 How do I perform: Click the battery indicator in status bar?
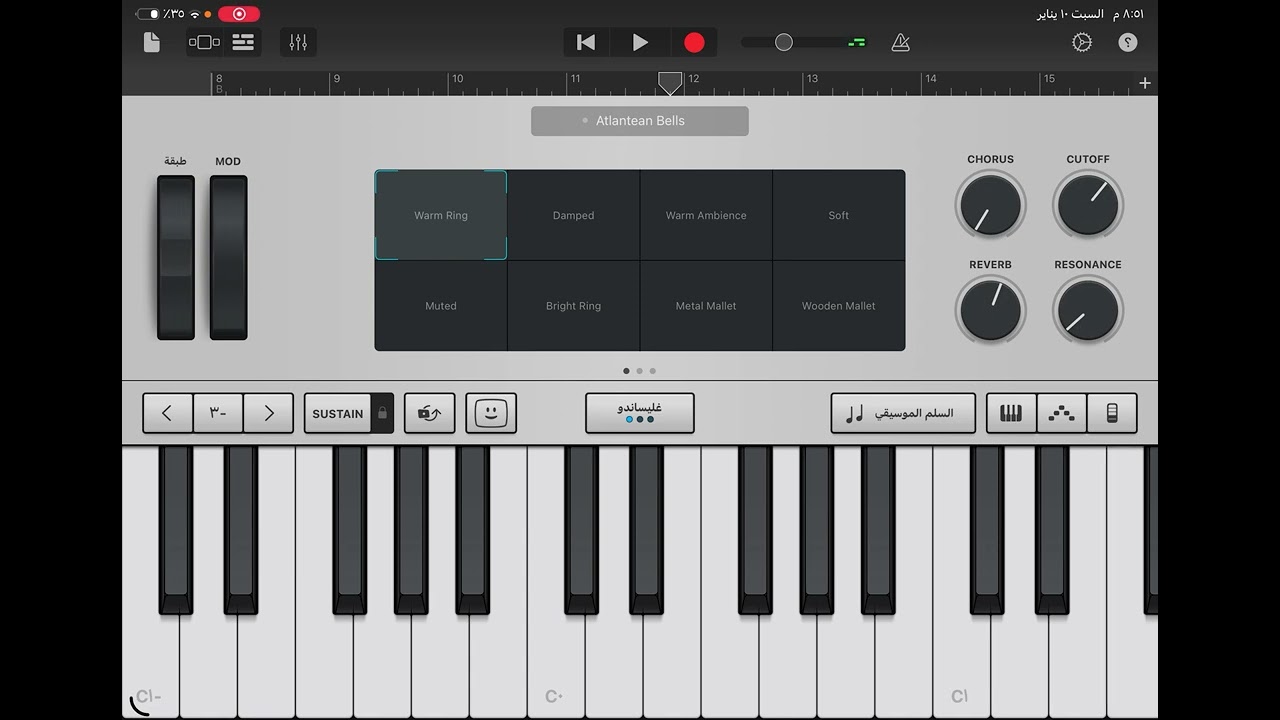[148, 14]
